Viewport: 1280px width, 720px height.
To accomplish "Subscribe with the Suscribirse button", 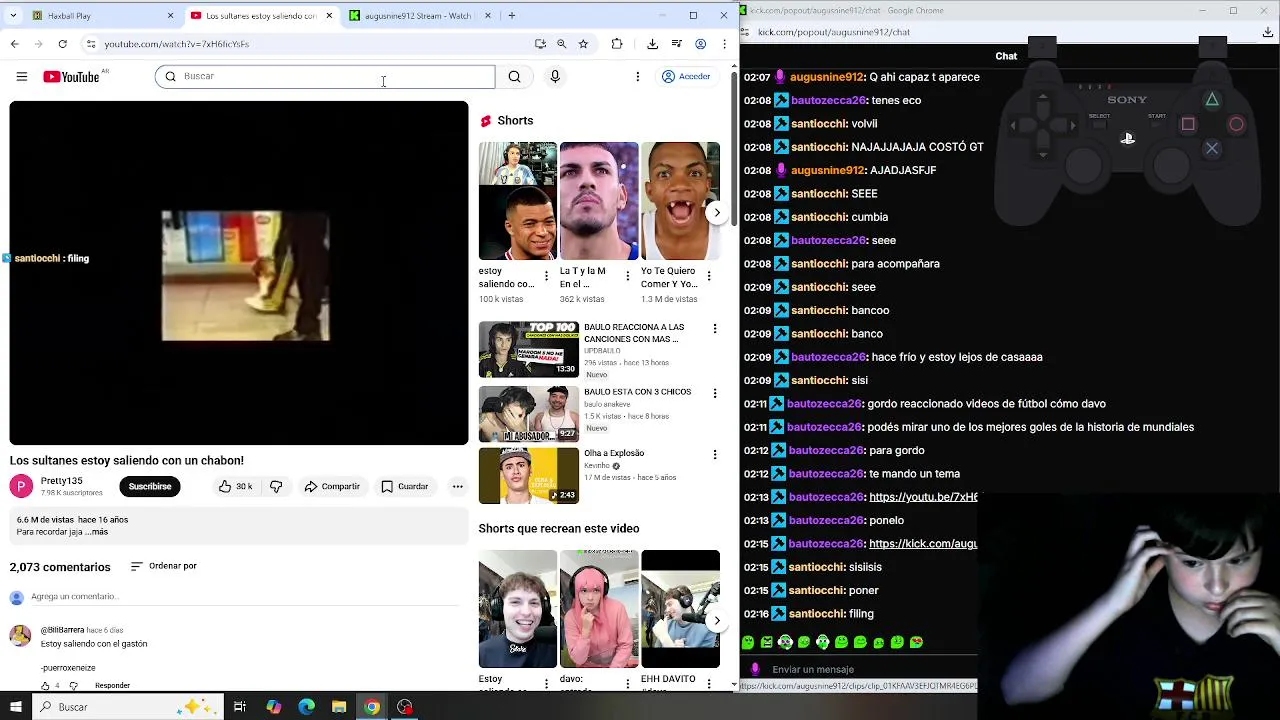I will 150,487.
